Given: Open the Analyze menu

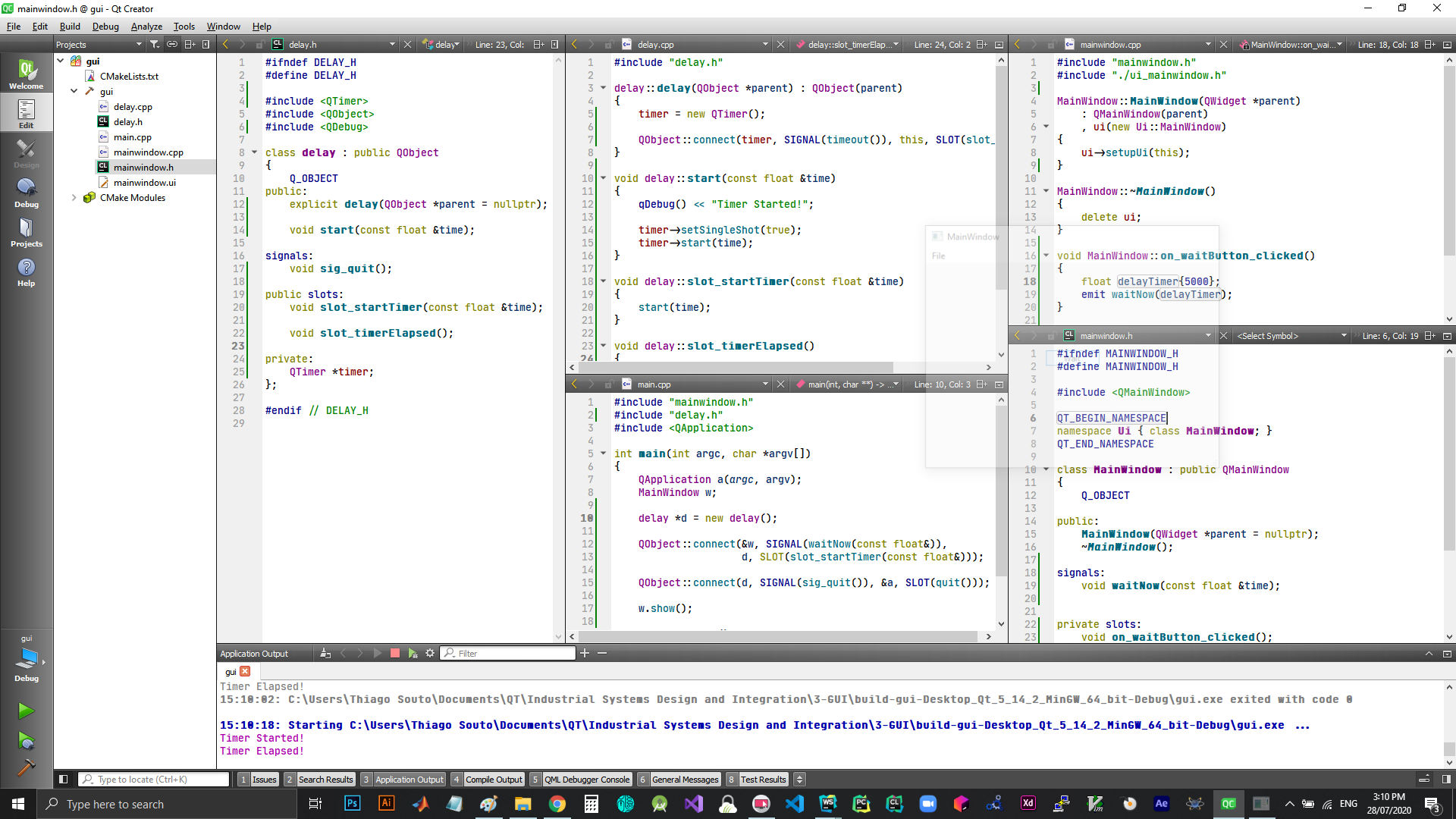Looking at the screenshot, I should 146,27.
